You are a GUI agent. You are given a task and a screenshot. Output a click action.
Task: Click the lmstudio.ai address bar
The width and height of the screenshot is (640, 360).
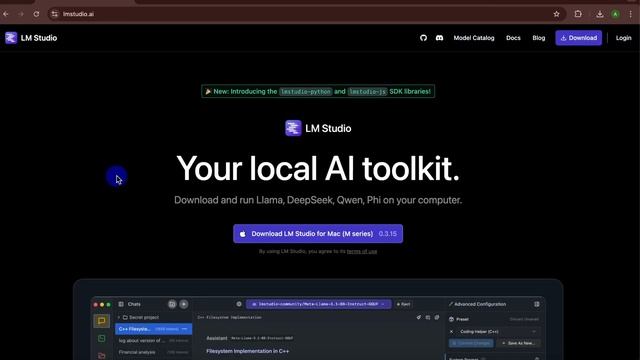[x=306, y=14]
